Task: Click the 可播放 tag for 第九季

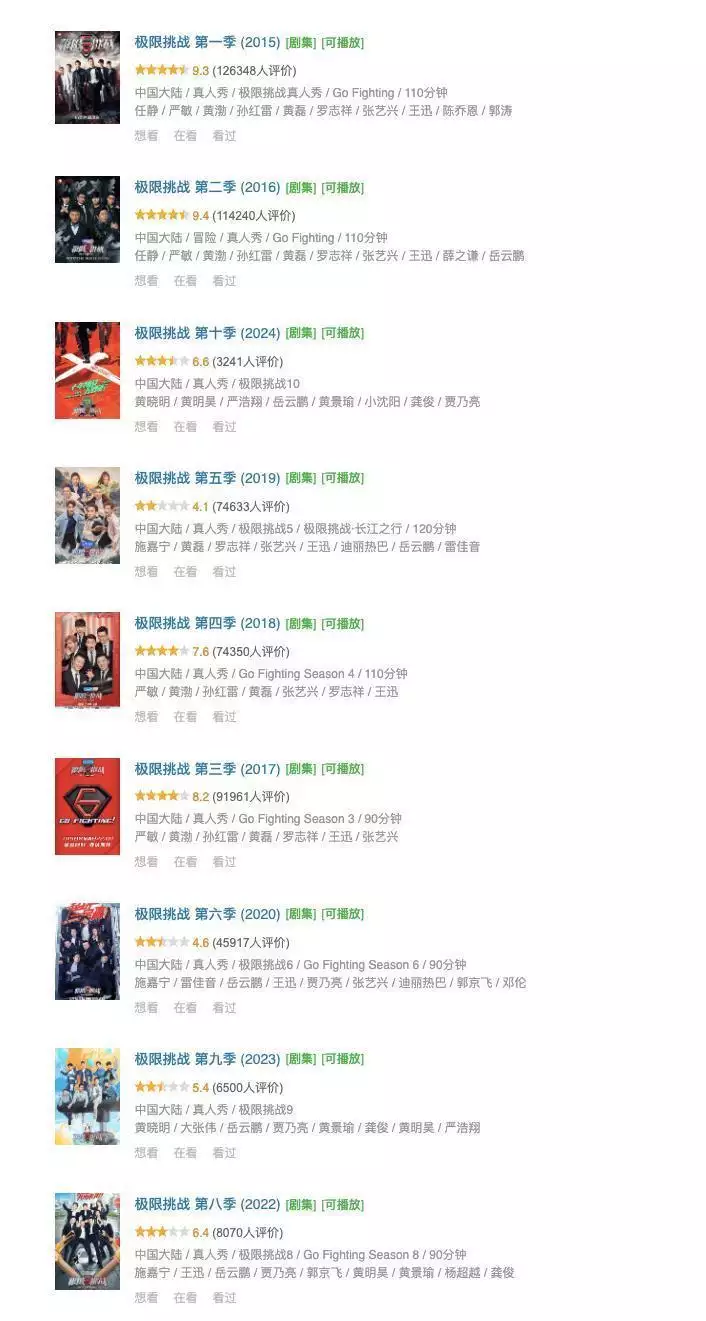Action: (x=342, y=1059)
